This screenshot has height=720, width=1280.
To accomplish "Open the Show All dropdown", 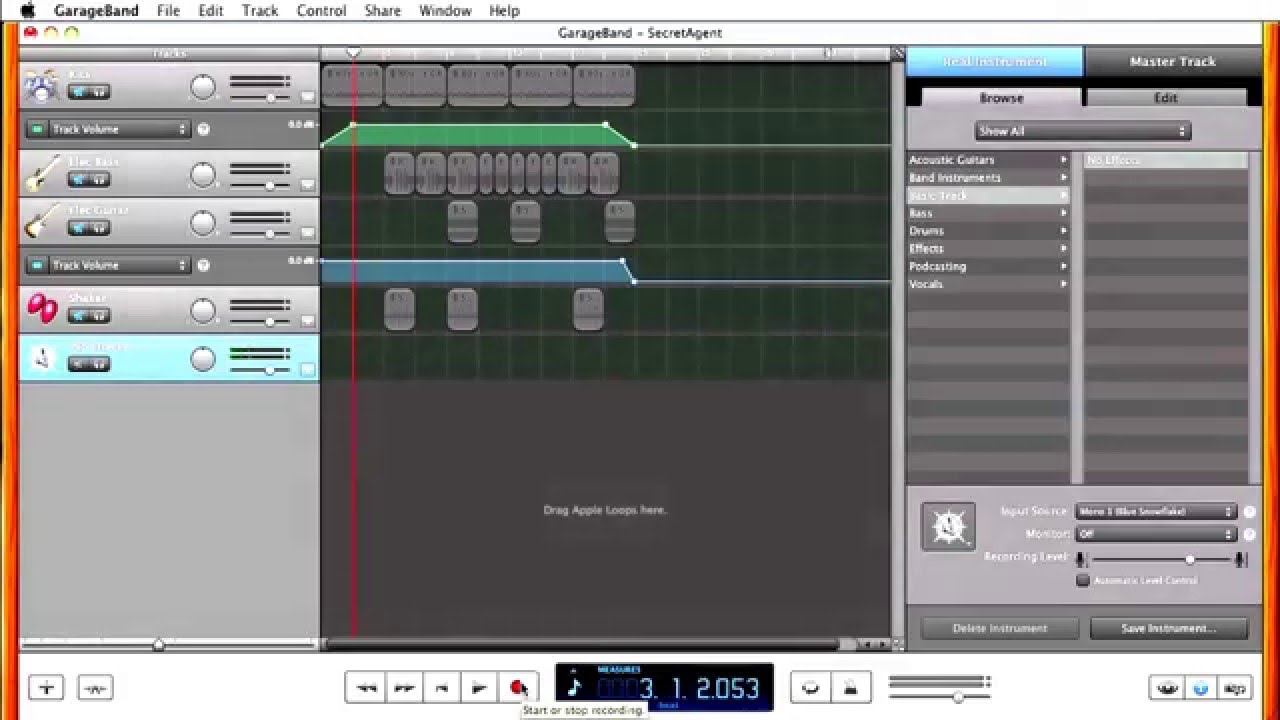I will click(1082, 131).
